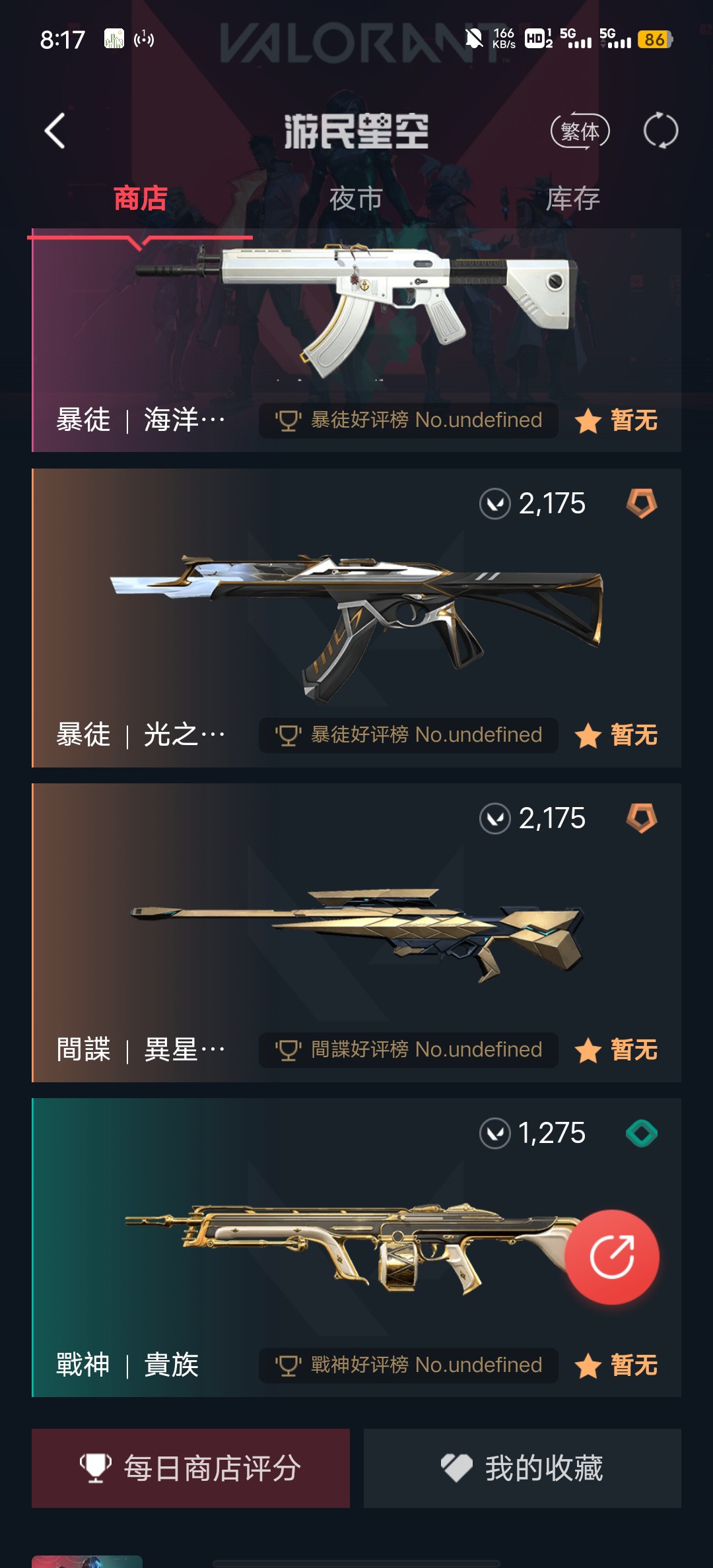Open 間諜好评榜 ranking badge
This screenshot has width=713, height=1568.
click(409, 1050)
